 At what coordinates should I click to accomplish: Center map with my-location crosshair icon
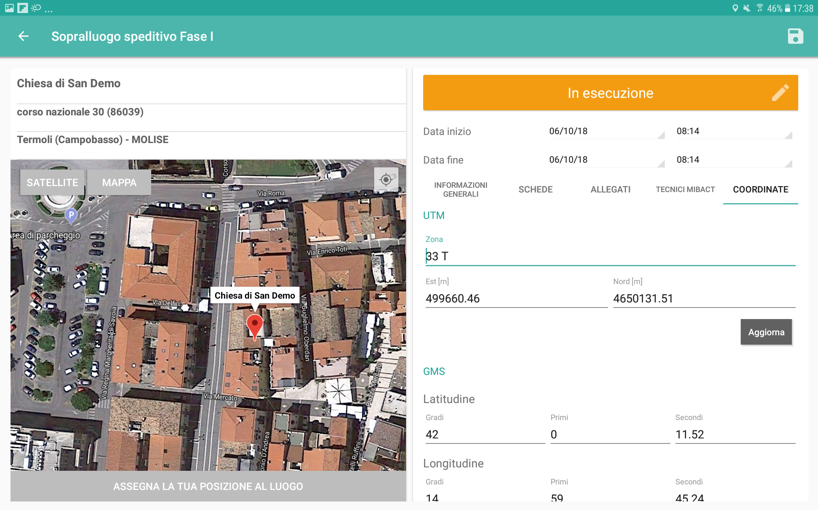click(x=386, y=180)
